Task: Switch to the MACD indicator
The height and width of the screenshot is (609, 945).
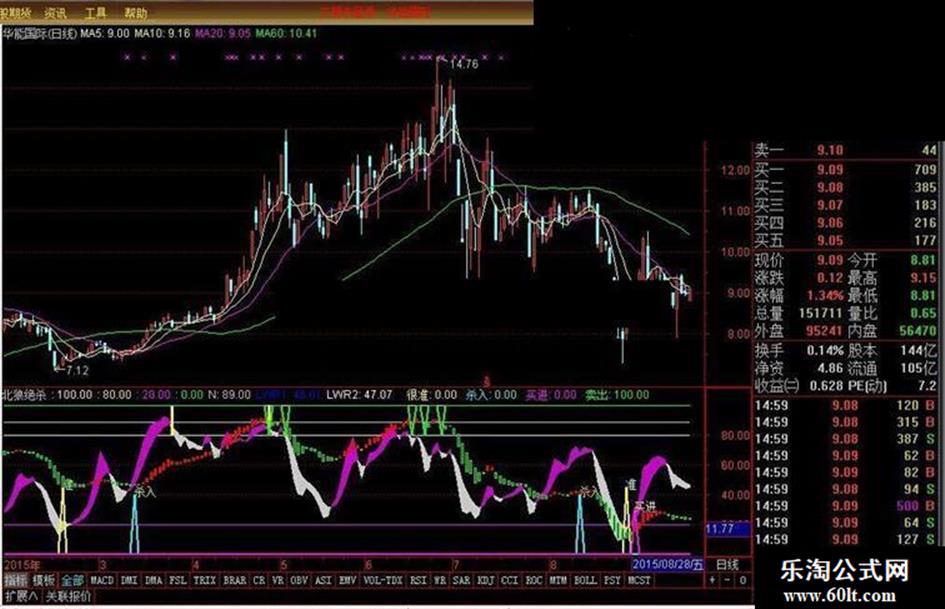Action: pos(102,580)
